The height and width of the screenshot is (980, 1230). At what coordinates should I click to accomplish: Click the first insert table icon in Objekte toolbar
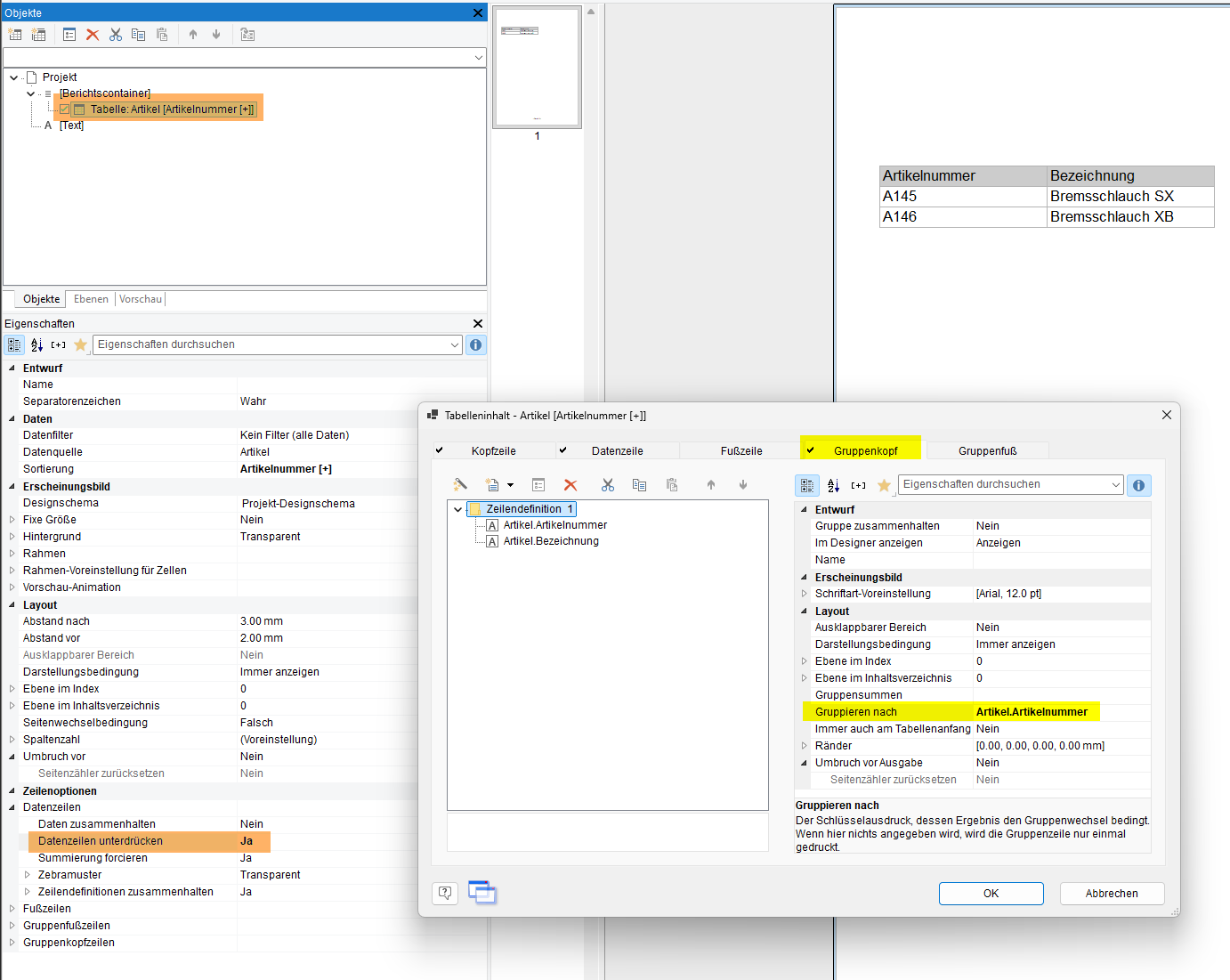[x=15, y=35]
